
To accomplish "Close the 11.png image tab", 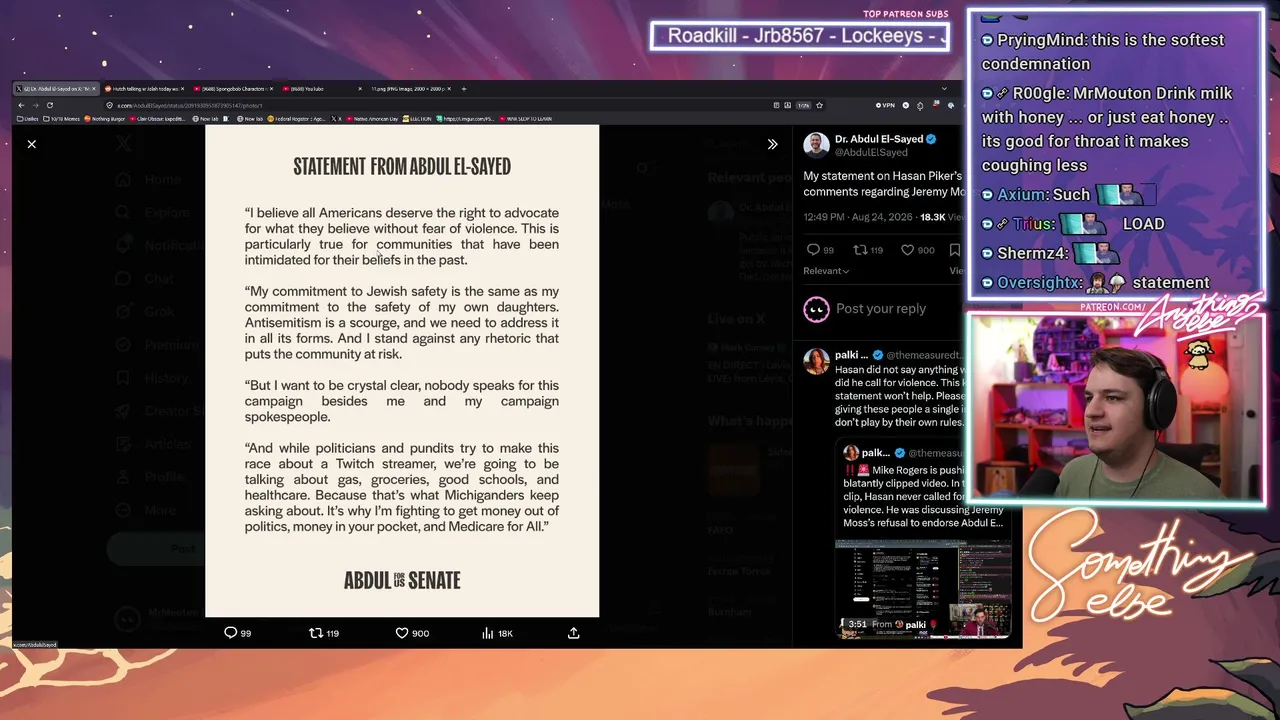I will [x=448, y=89].
